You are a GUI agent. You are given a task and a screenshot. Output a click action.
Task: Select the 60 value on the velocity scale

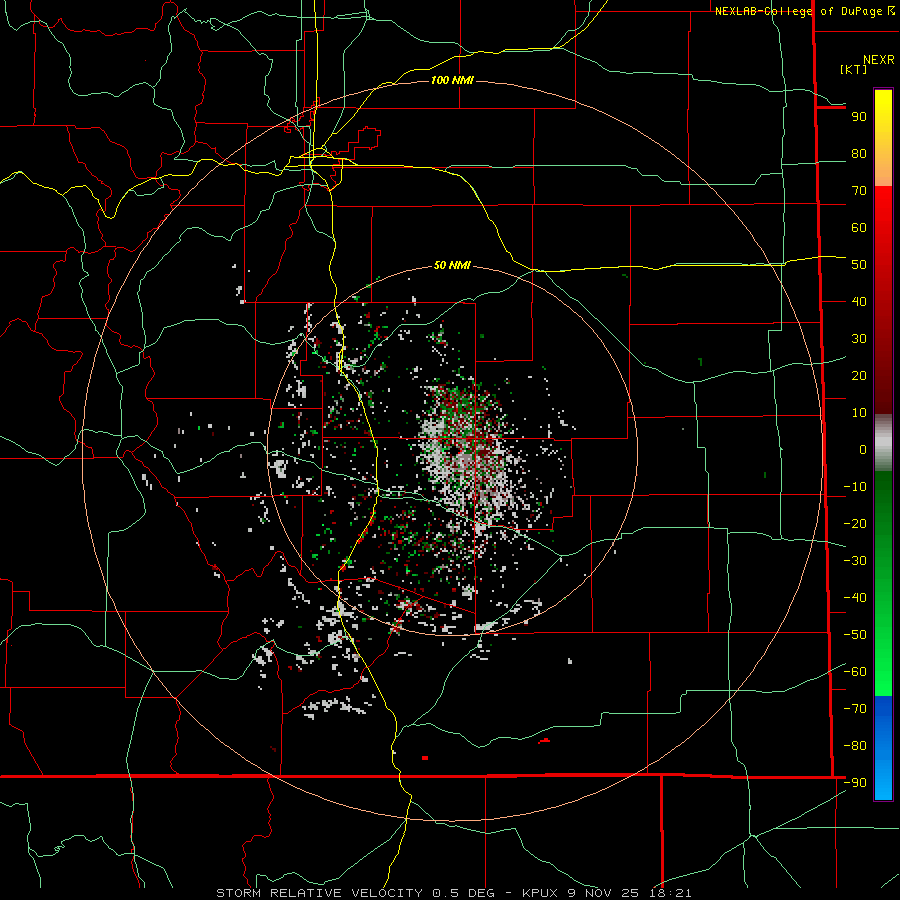pyautogui.click(x=859, y=228)
